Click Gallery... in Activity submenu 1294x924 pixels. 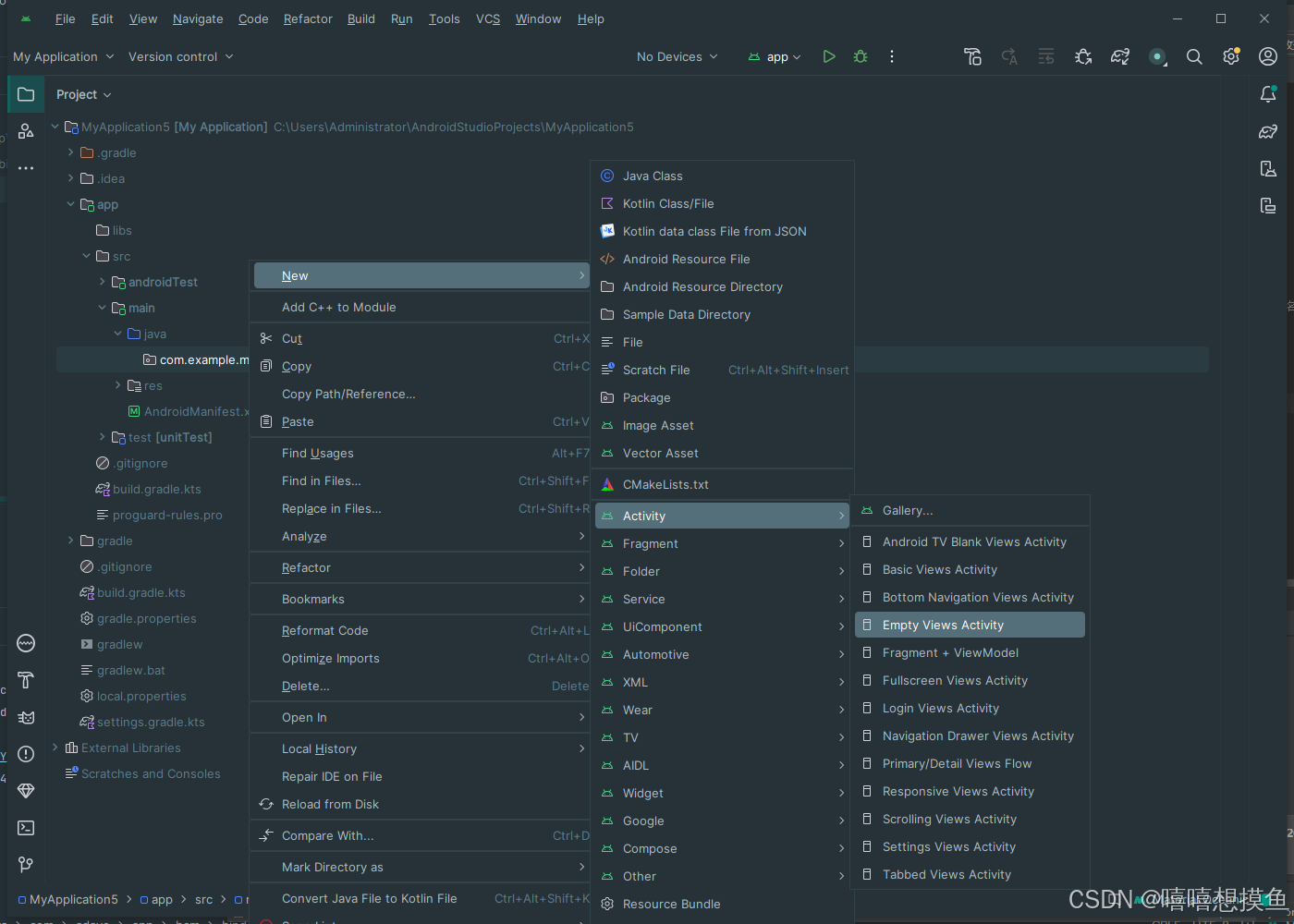click(970, 510)
